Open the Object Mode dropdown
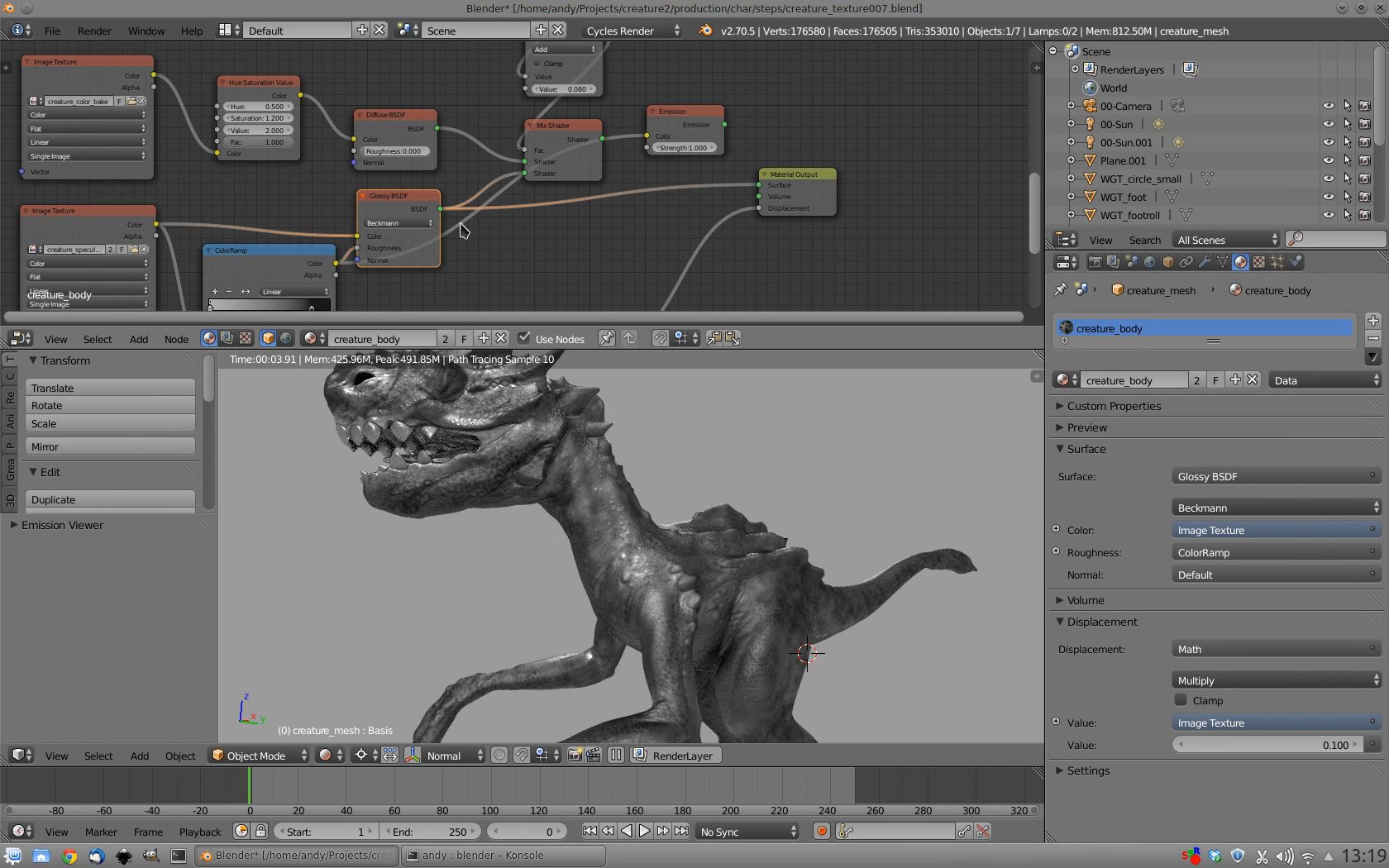Screen dimensions: 1389x868 click(x=260, y=755)
